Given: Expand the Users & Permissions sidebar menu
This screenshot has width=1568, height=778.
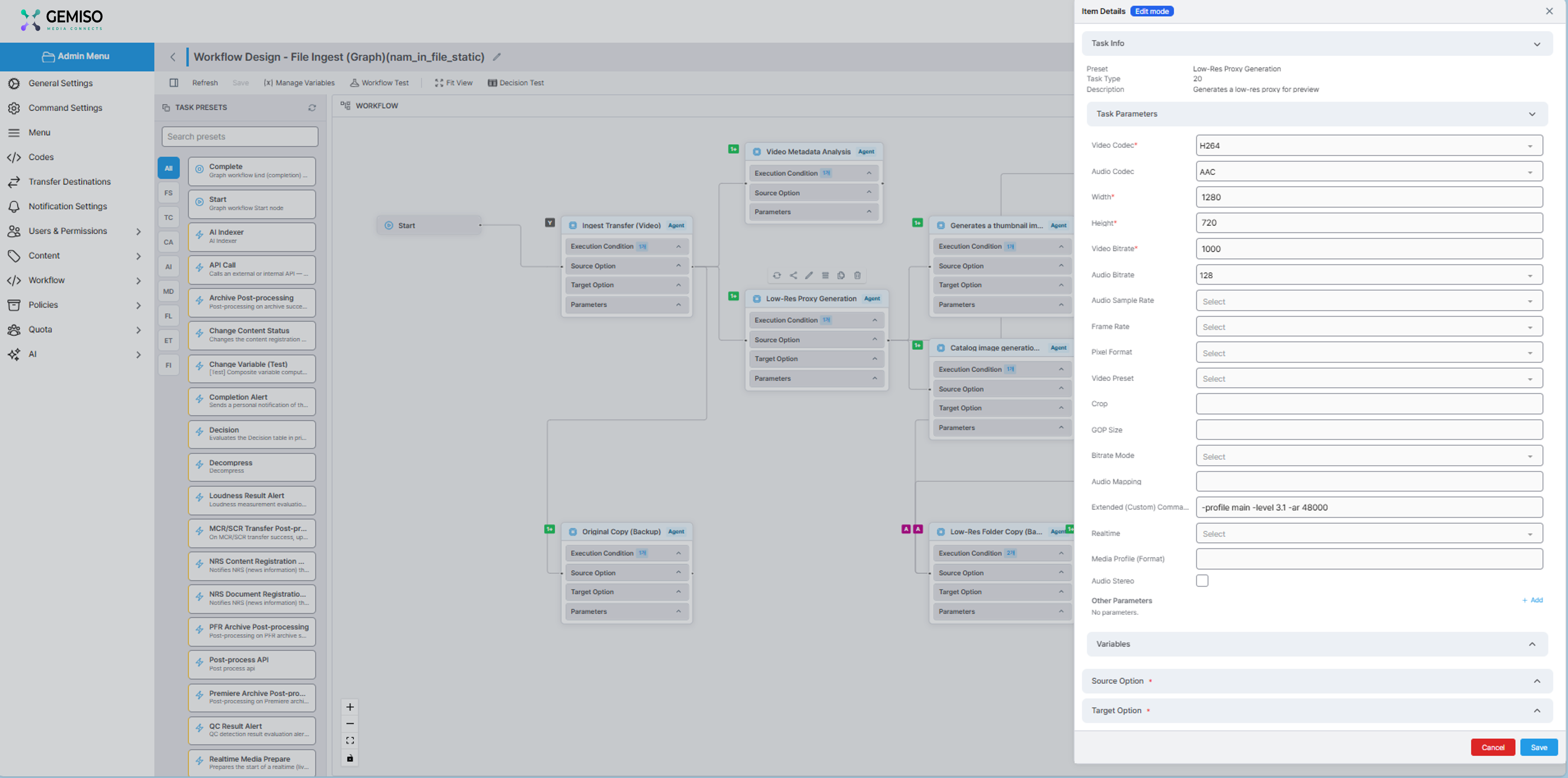Looking at the screenshot, I should (77, 231).
